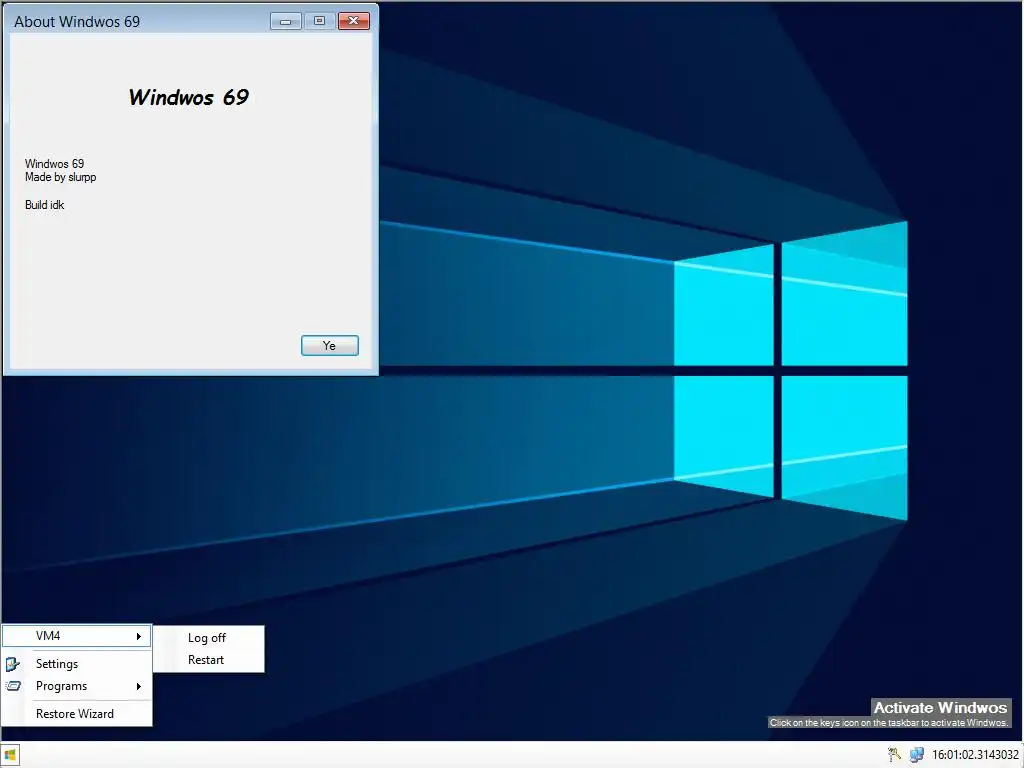Maximize the About Windwos 69 window
The height and width of the screenshot is (768, 1024).
point(319,21)
